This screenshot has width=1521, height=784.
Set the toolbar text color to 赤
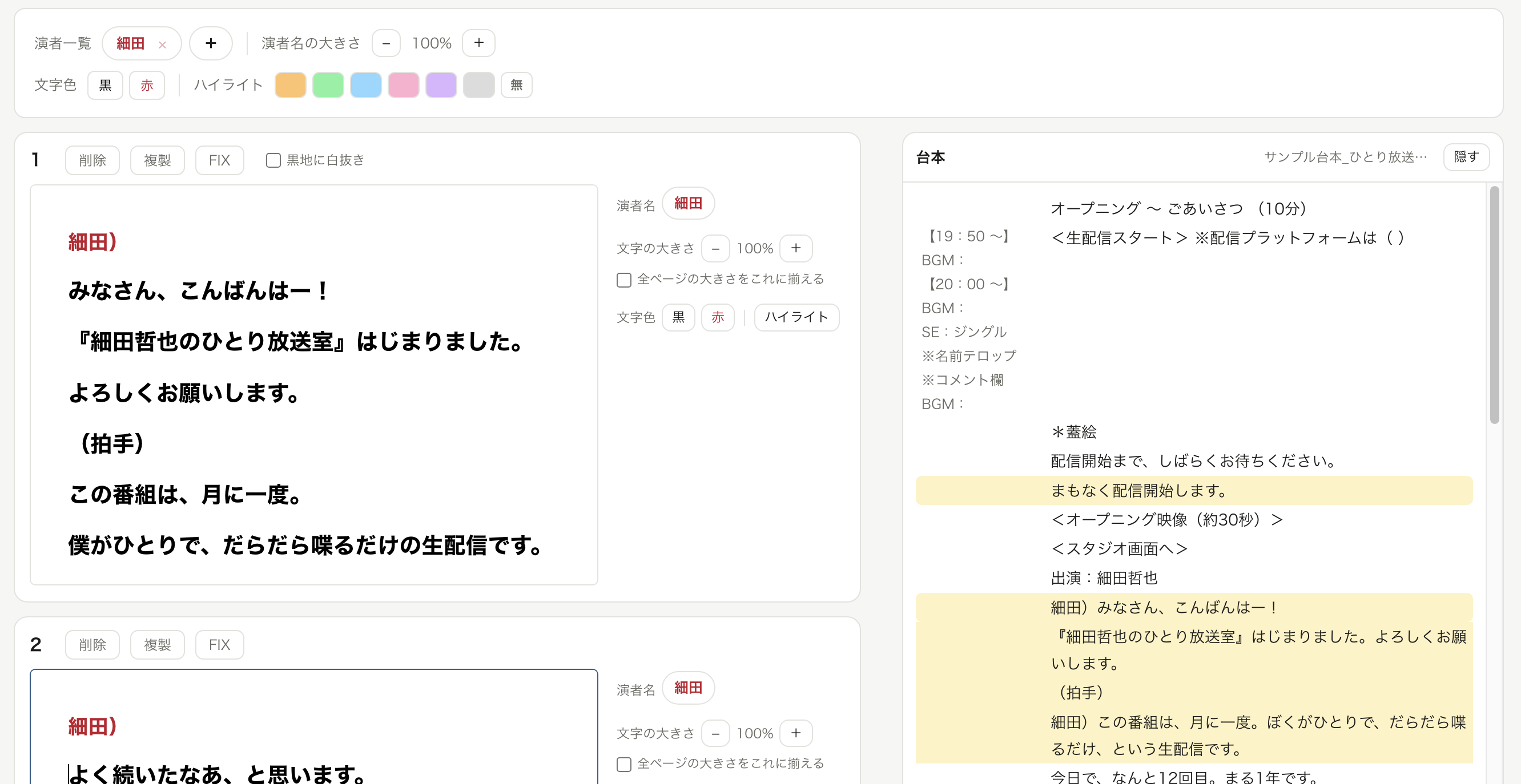pyautogui.click(x=147, y=85)
